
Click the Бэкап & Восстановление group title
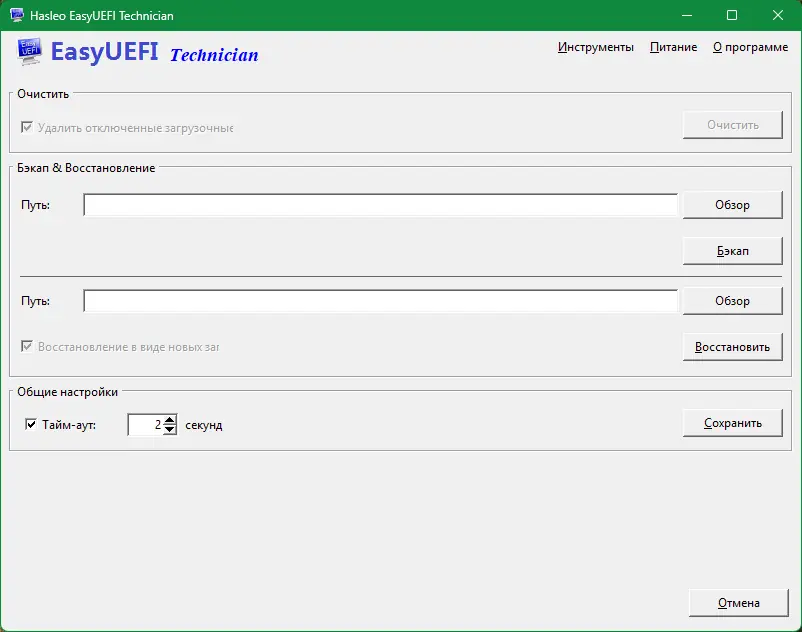[x=86, y=168]
